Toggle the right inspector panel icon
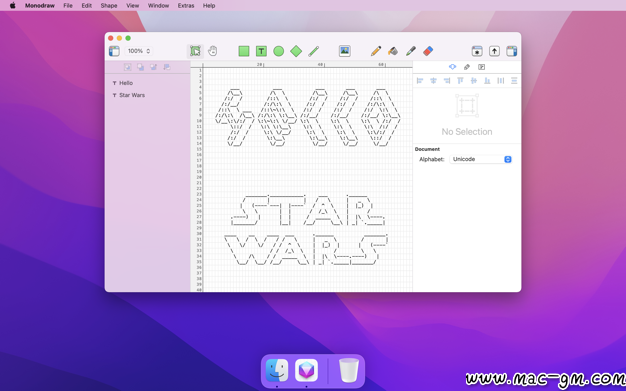626x391 pixels. pos(512,51)
